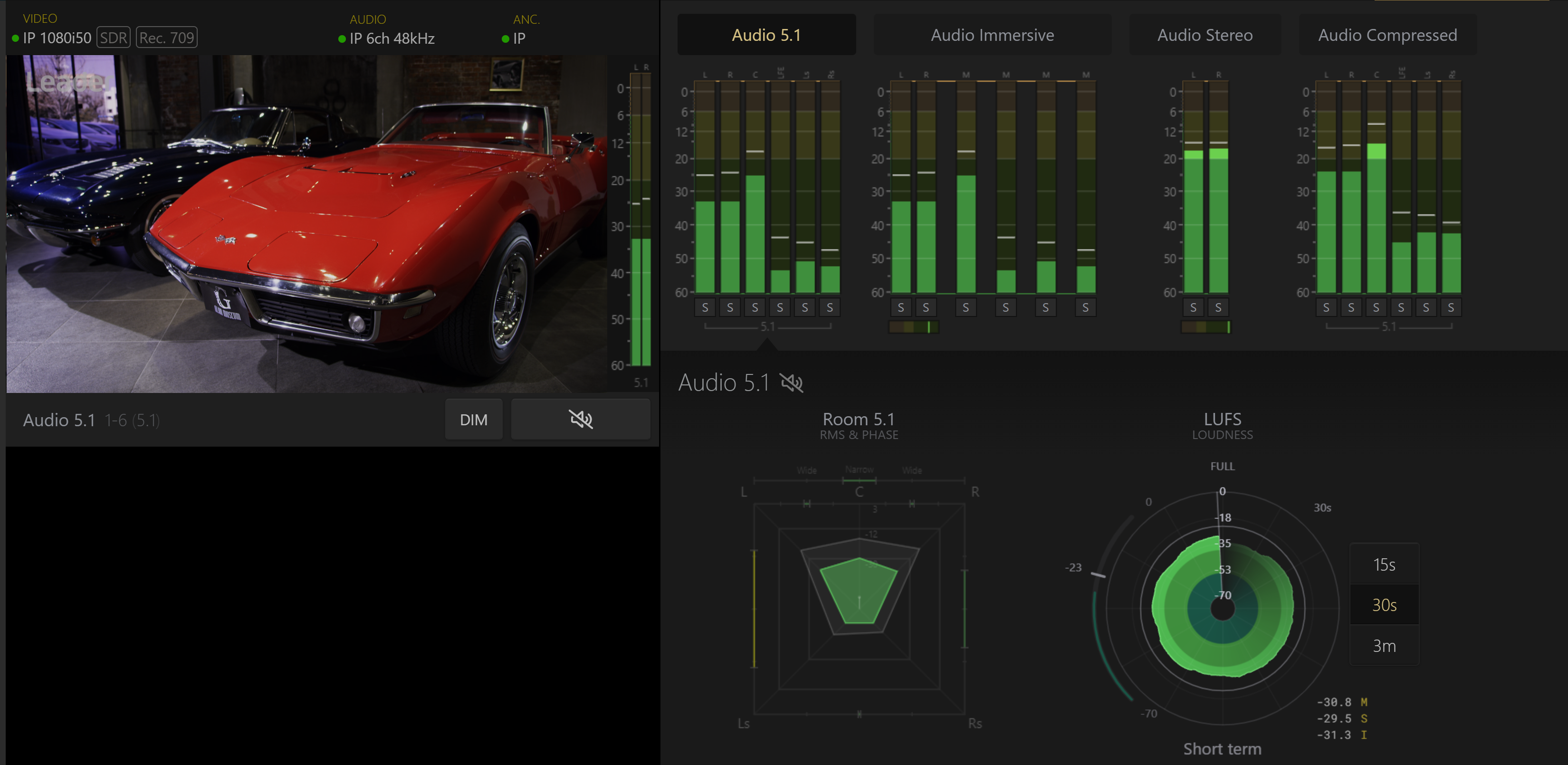This screenshot has height=765, width=1568.
Task: Click the 5.1 grouping label under Audio 5.1 meters
Action: (767, 327)
